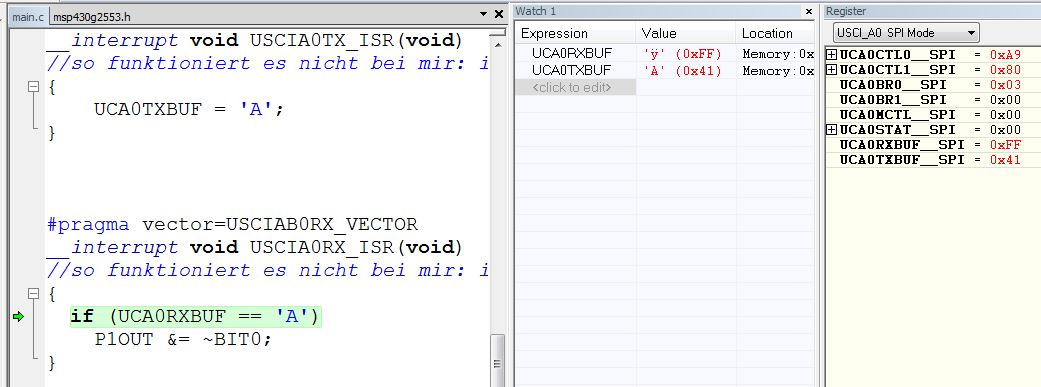
Task: Select the UCA0TXBUF__SPI register row
Action: coord(932,160)
